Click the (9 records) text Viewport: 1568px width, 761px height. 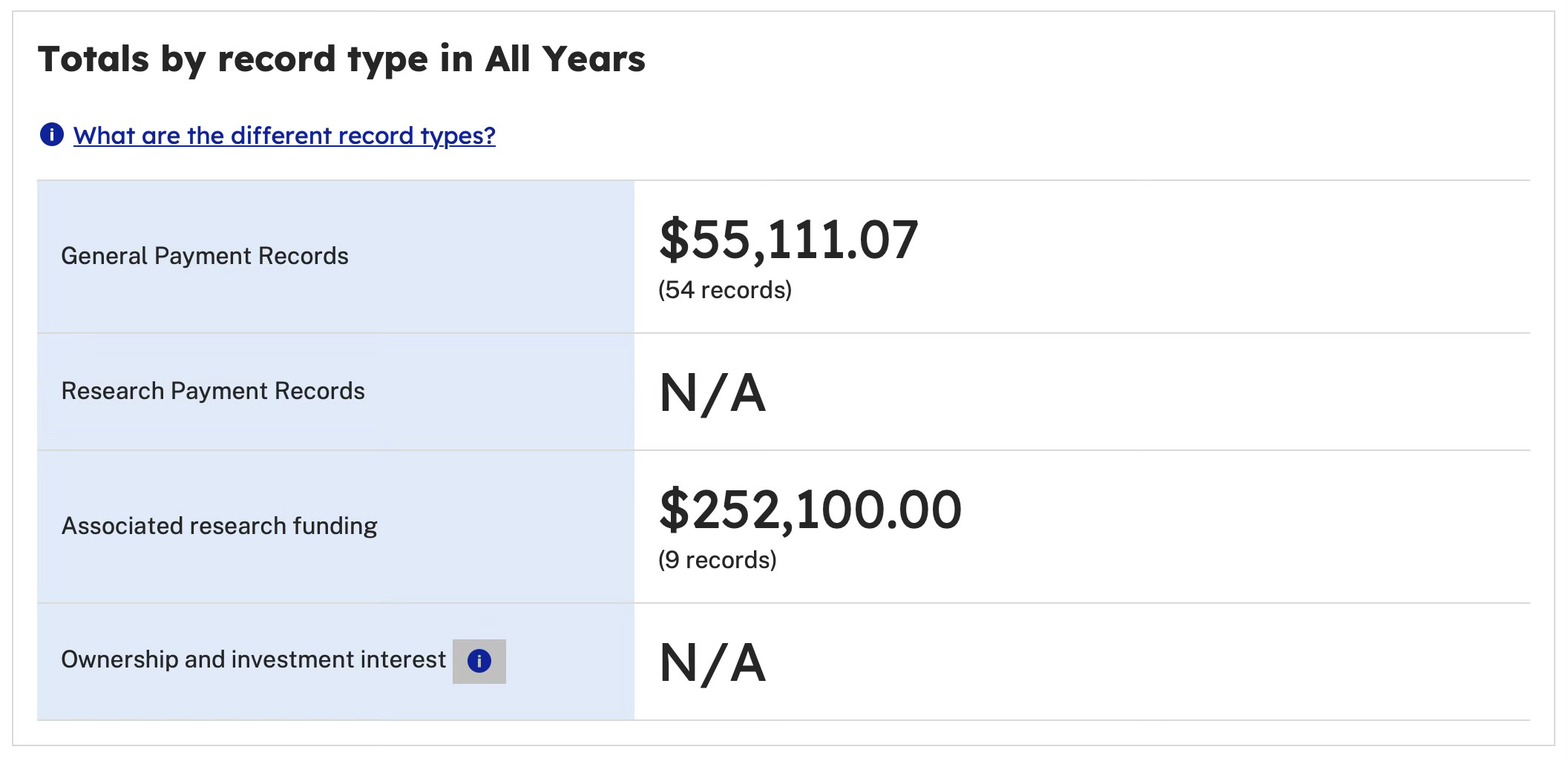click(718, 560)
